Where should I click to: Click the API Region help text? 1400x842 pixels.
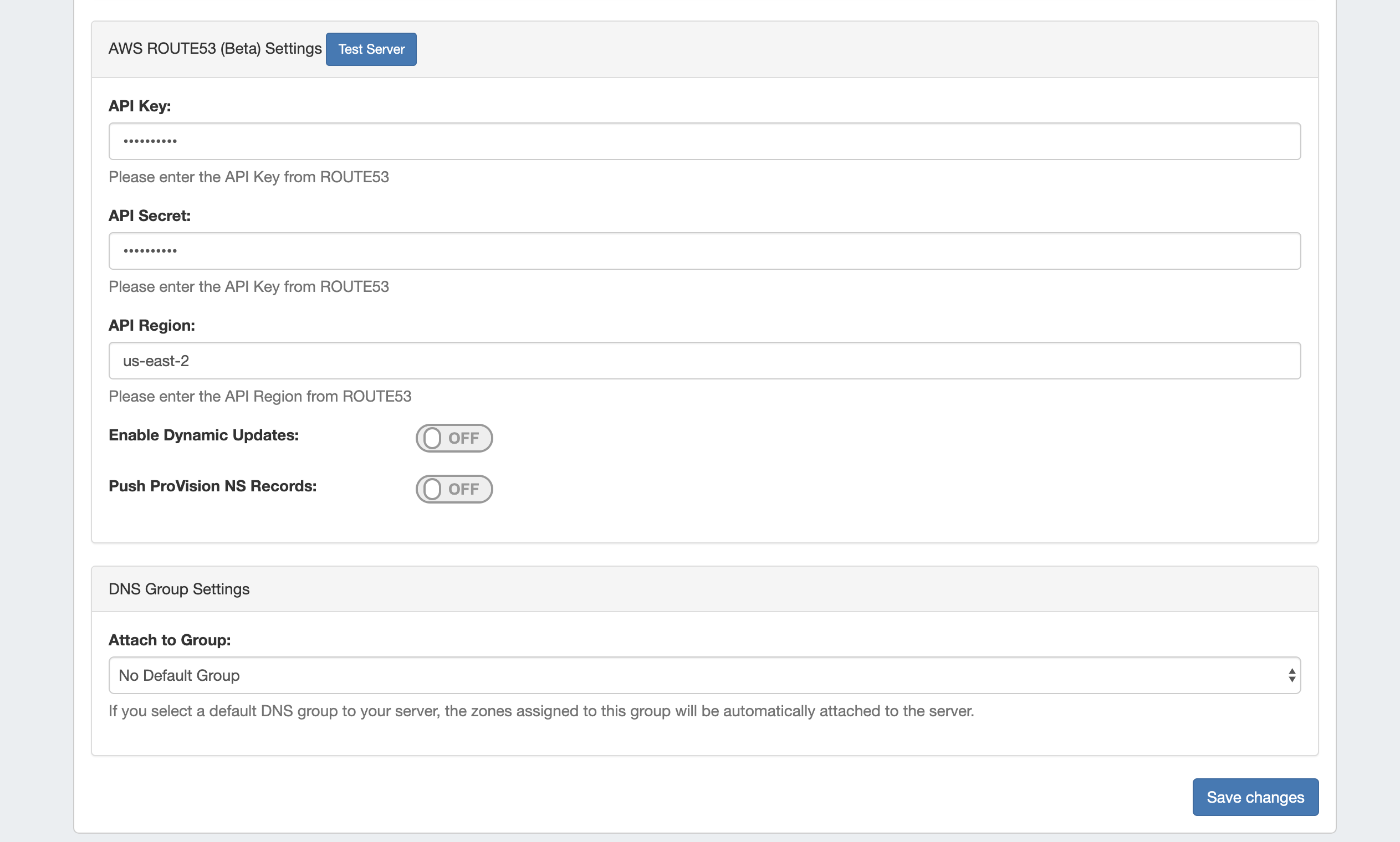[x=259, y=396]
